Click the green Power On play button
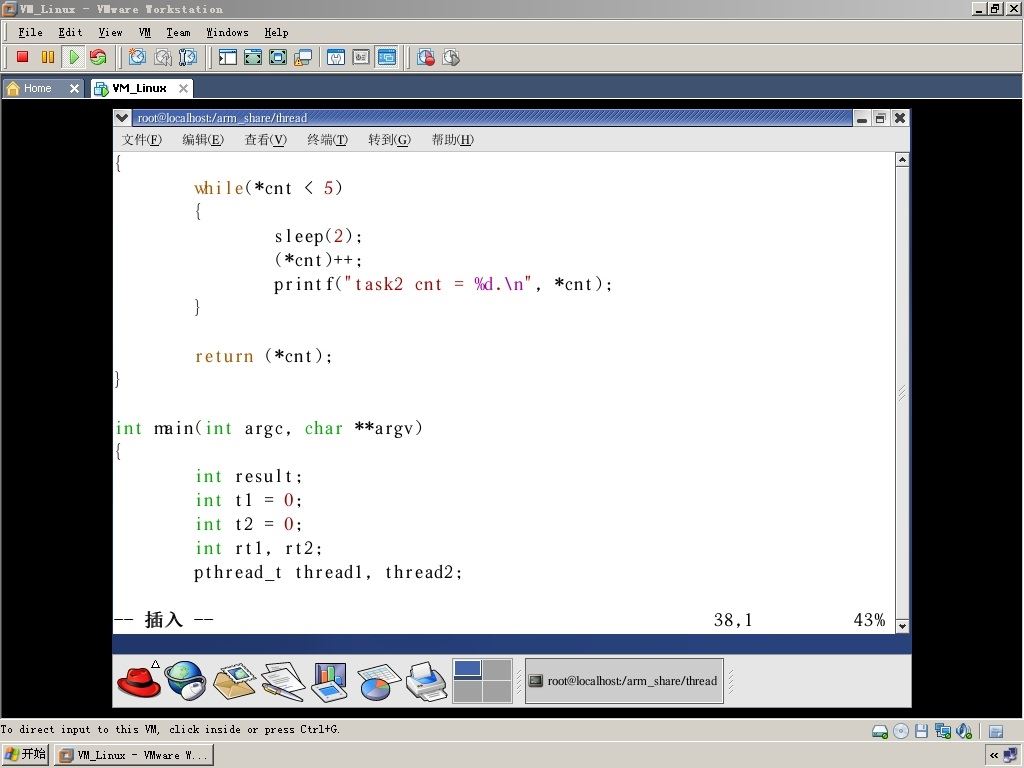Screen dimensions: 1024x768 point(73,57)
